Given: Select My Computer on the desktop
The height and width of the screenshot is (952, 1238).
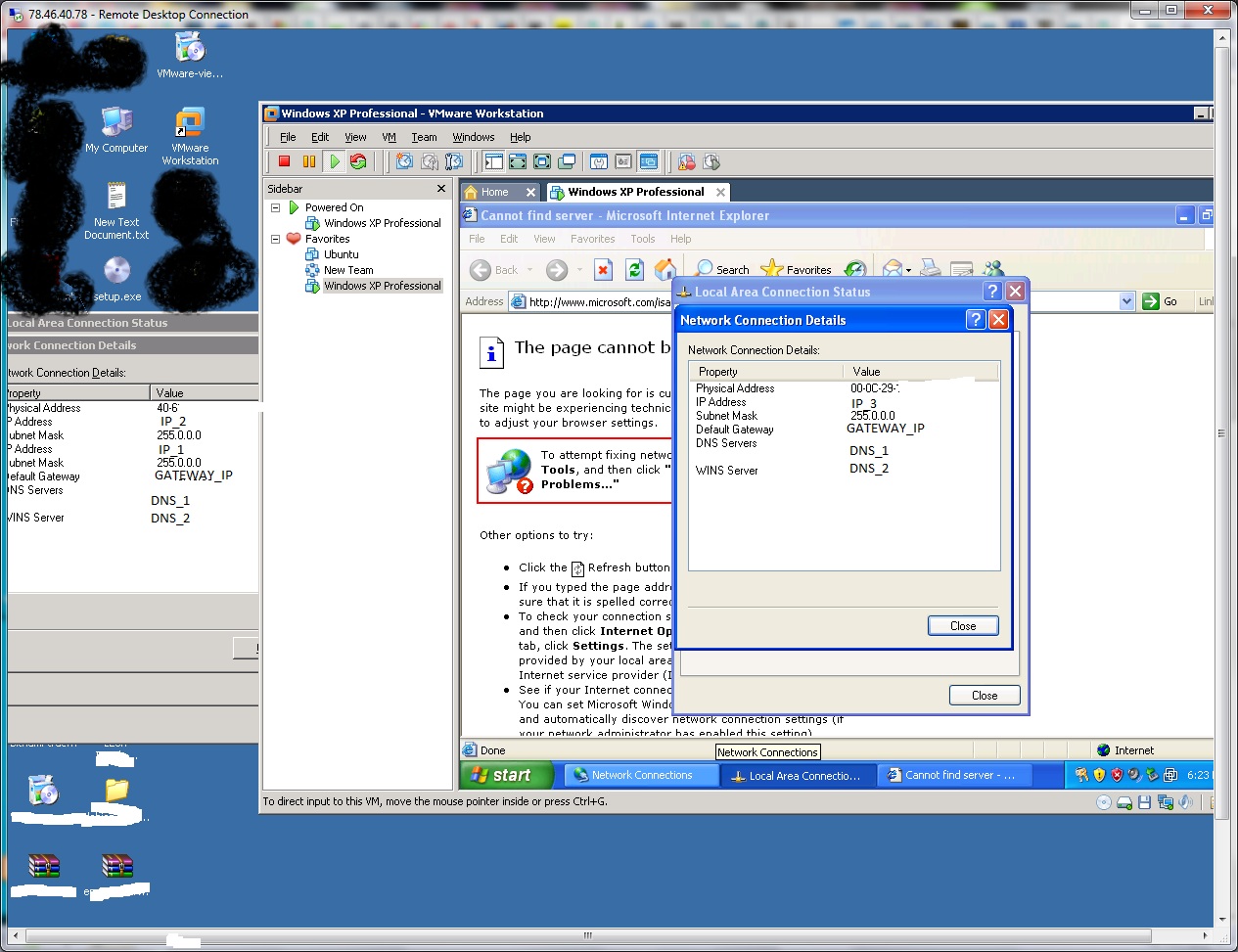Looking at the screenshot, I should click(116, 130).
